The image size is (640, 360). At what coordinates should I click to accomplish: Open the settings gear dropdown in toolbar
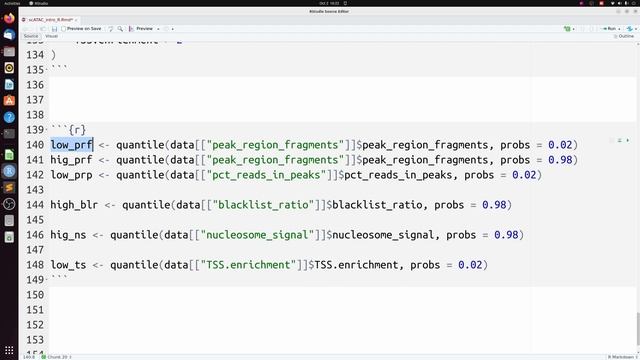168,29
